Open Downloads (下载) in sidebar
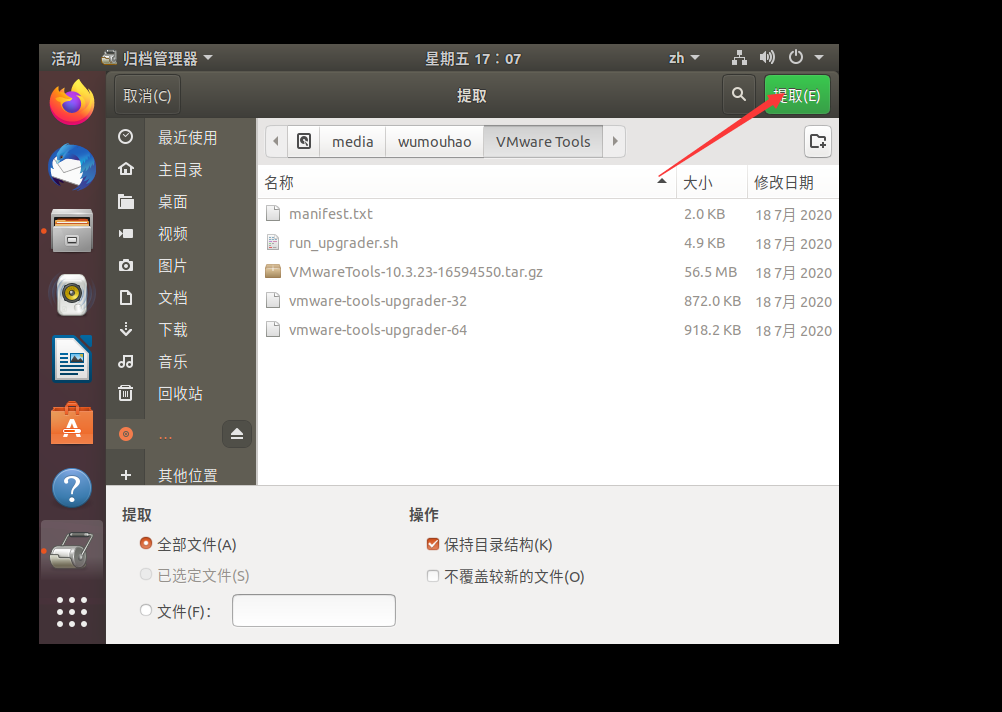 [x=181, y=329]
